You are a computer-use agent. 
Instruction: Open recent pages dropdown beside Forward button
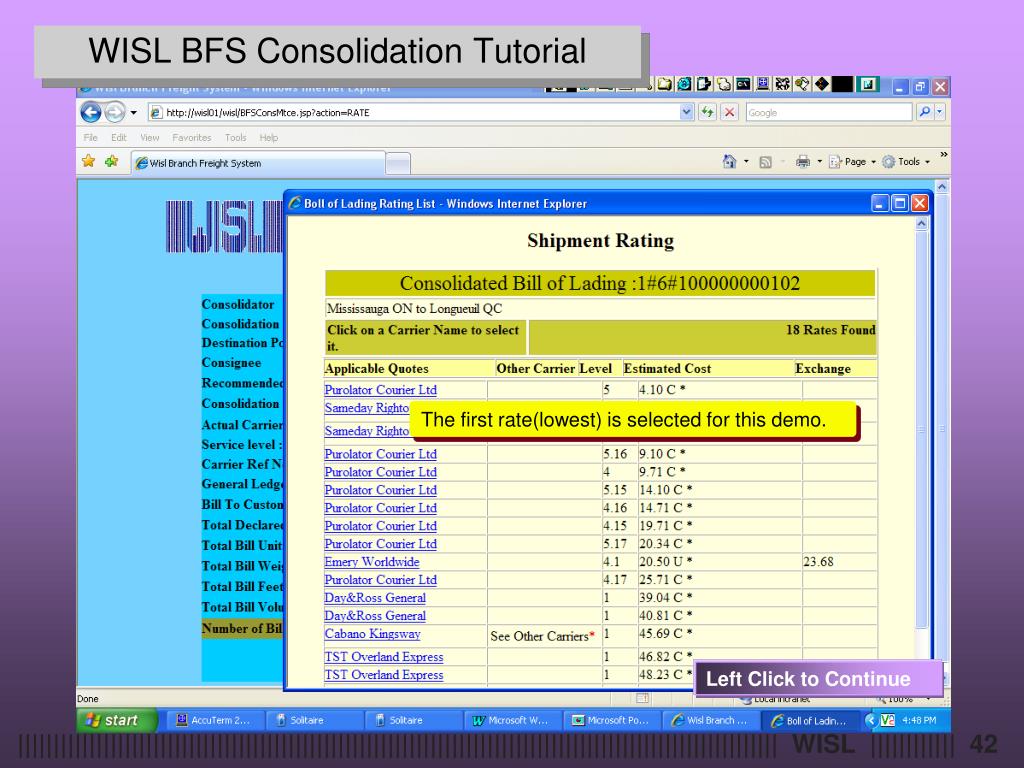(x=134, y=112)
